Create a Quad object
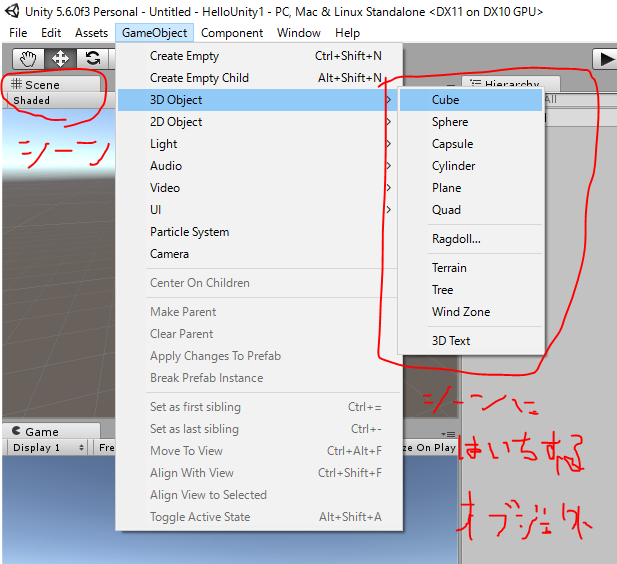The height and width of the screenshot is (564, 617). tap(471, 210)
